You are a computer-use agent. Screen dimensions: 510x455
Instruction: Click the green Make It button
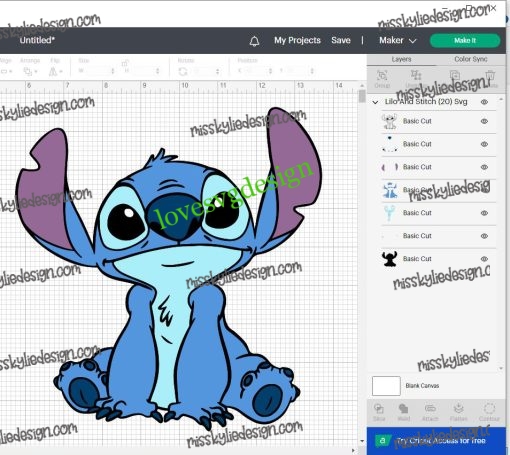pyautogui.click(x=465, y=40)
